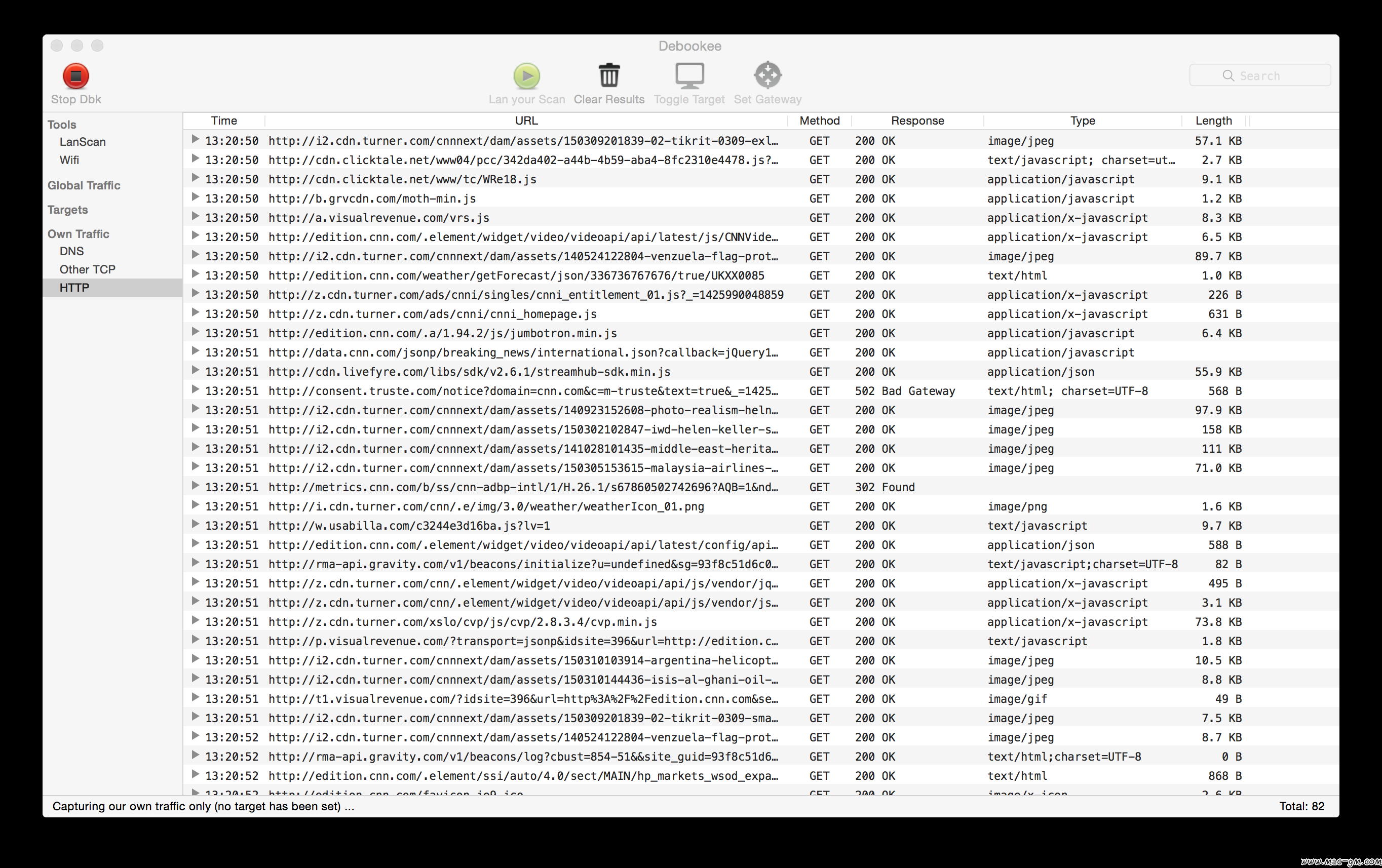The image size is (1382, 868).
Task: Click the Set Gateway crosshair icon
Action: pyautogui.click(x=767, y=76)
